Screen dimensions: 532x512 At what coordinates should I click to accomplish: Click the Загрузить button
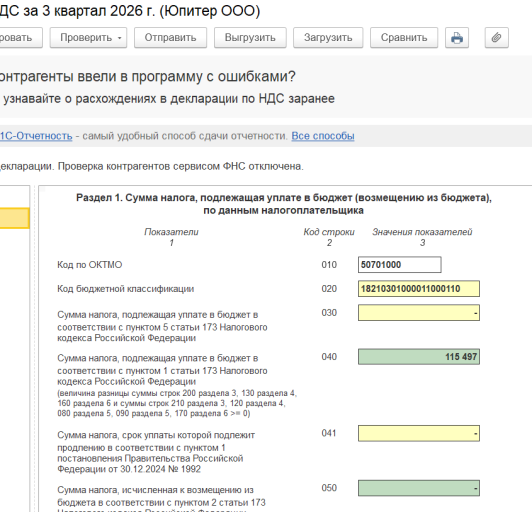click(328, 38)
